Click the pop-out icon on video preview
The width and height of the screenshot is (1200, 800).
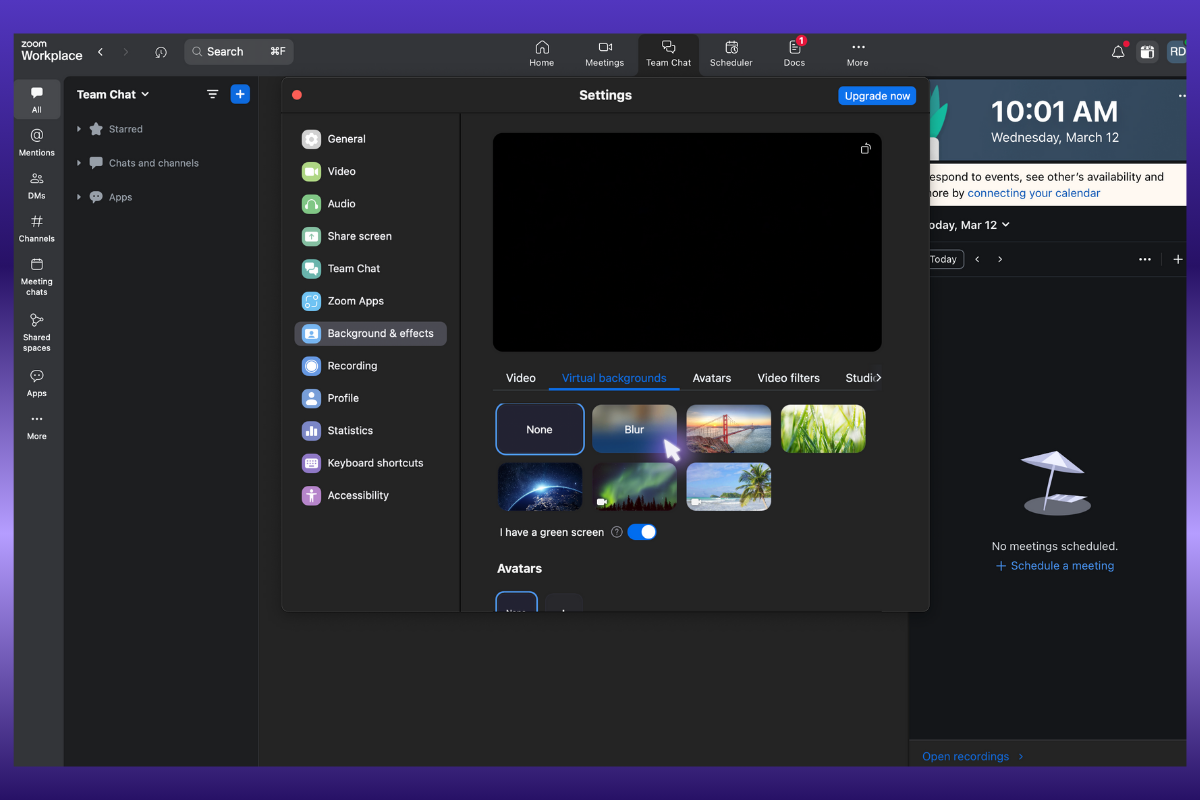(865, 149)
